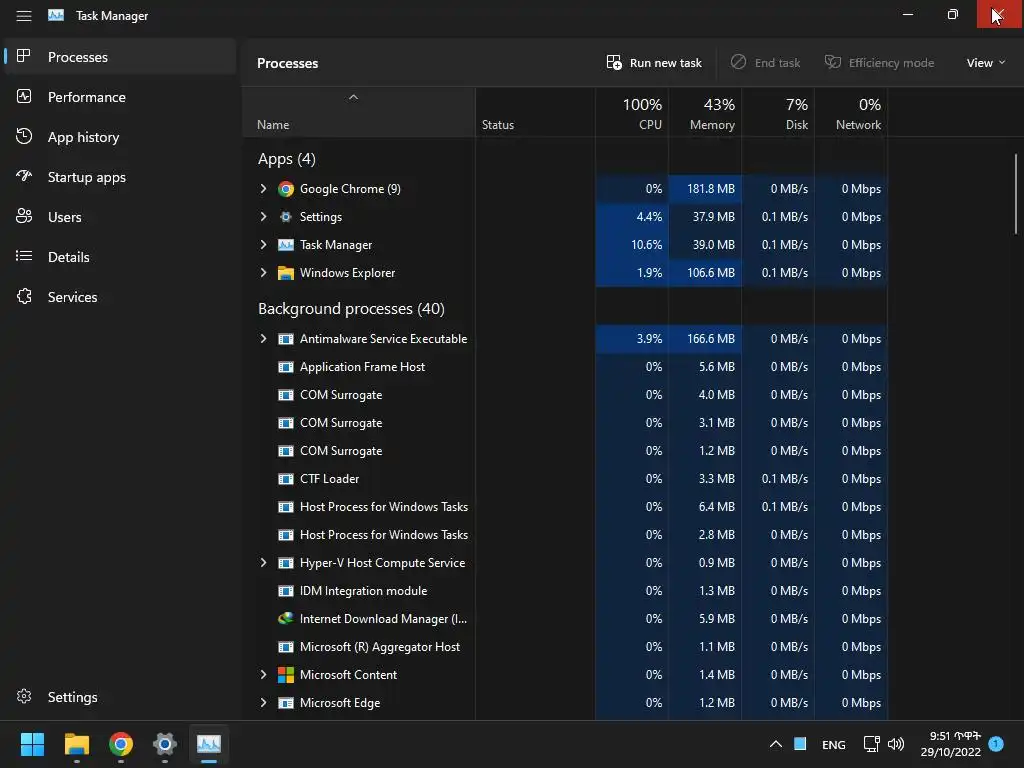The height and width of the screenshot is (768, 1024).
Task: Switch to the App history page
Action: coord(120,136)
